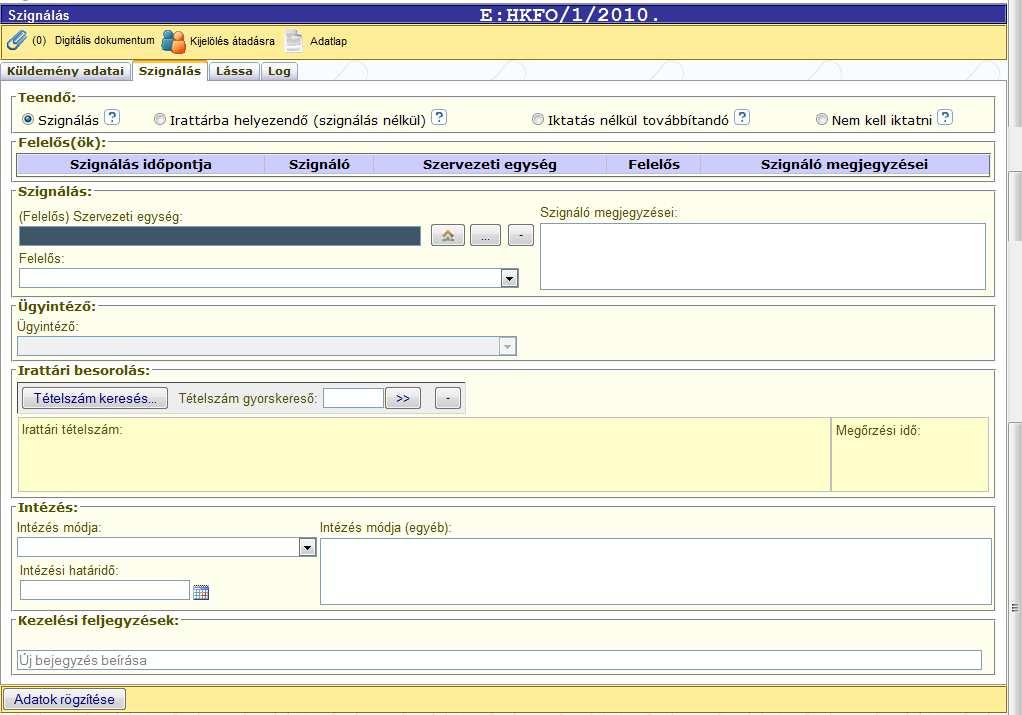1022x715 pixels.
Task: Click the Adatlap link text
Action: coord(328,41)
